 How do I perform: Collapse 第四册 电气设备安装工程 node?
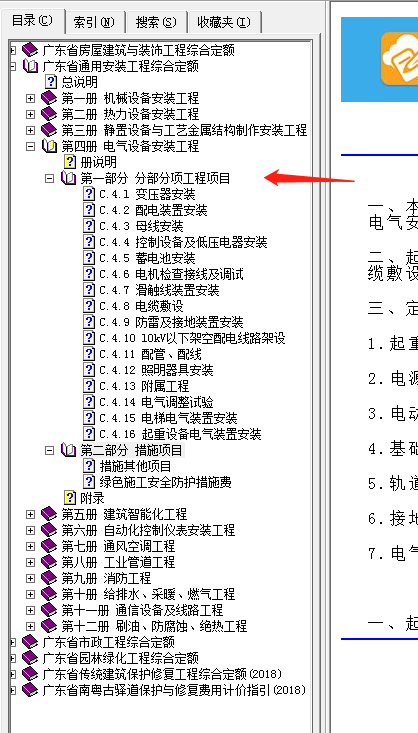(30, 146)
